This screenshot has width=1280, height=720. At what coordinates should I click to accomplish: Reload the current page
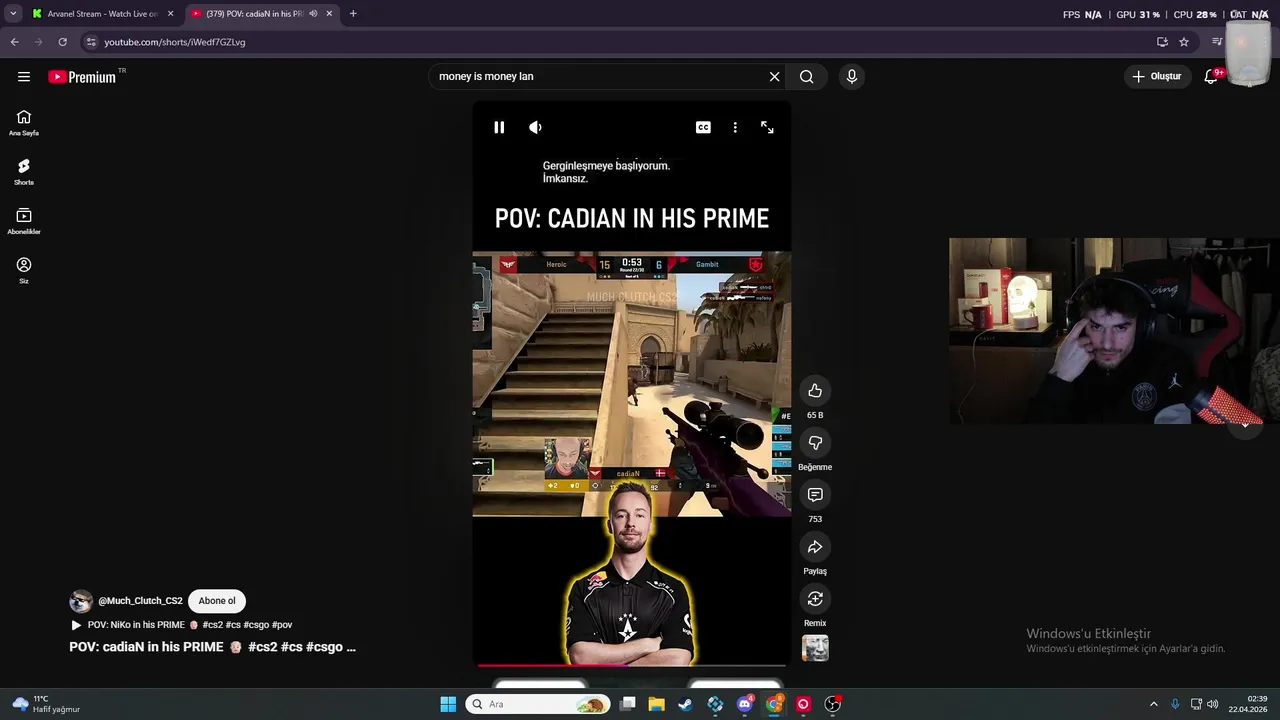[62, 42]
